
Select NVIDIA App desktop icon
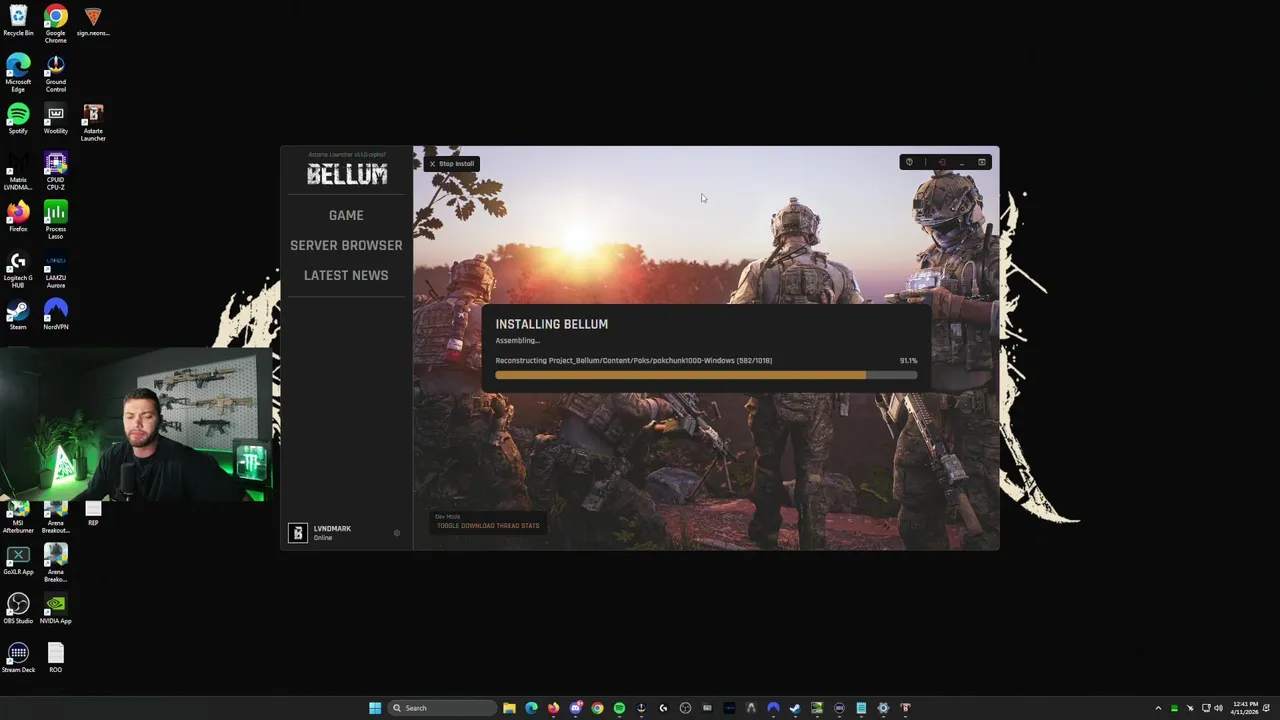click(56, 609)
